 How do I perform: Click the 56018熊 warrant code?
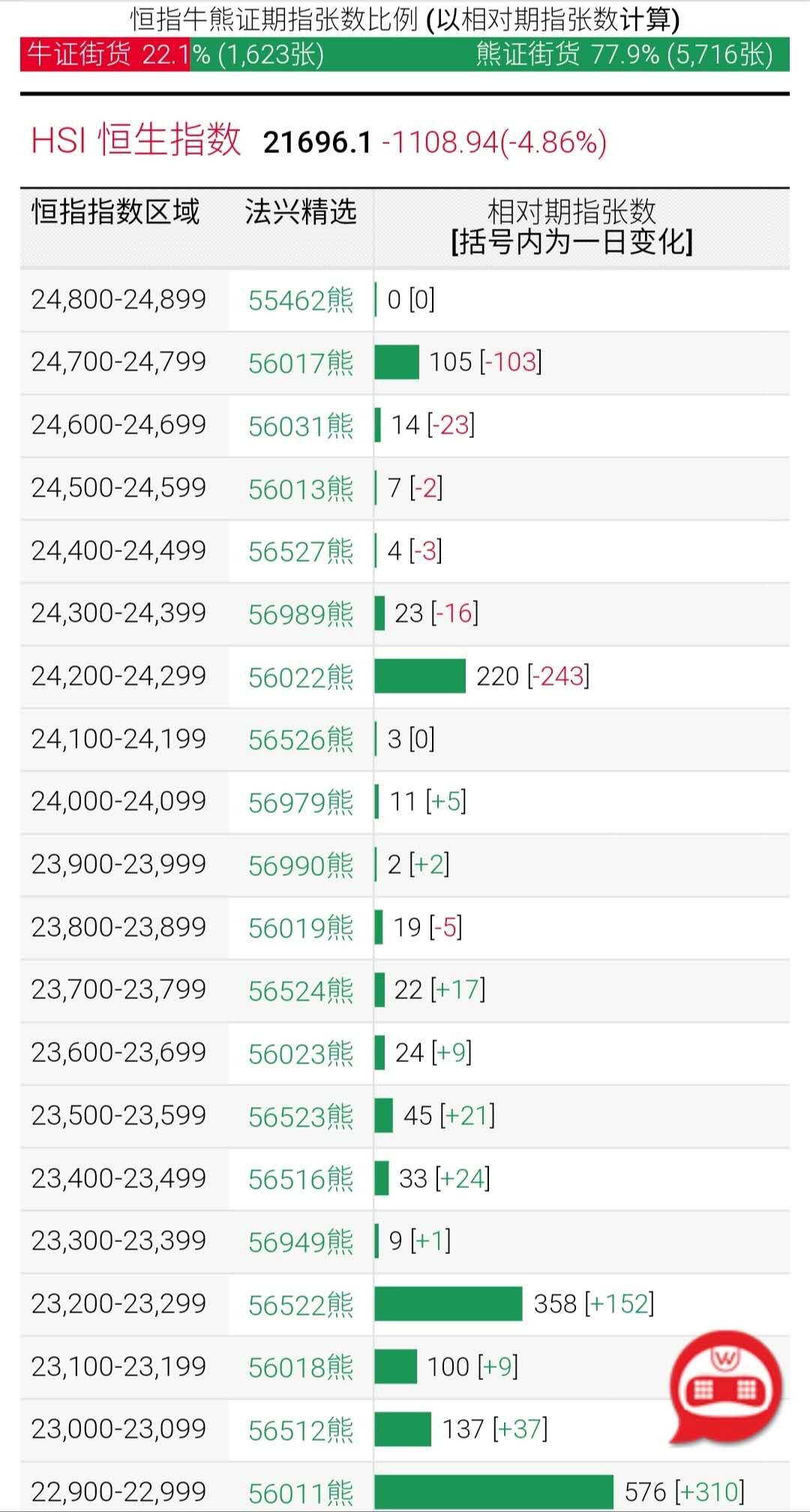click(301, 1367)
